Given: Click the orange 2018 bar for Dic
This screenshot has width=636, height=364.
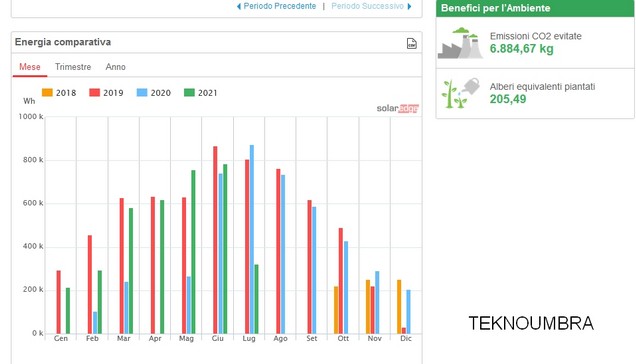Looking at the screenshot, I should point(399,307).
